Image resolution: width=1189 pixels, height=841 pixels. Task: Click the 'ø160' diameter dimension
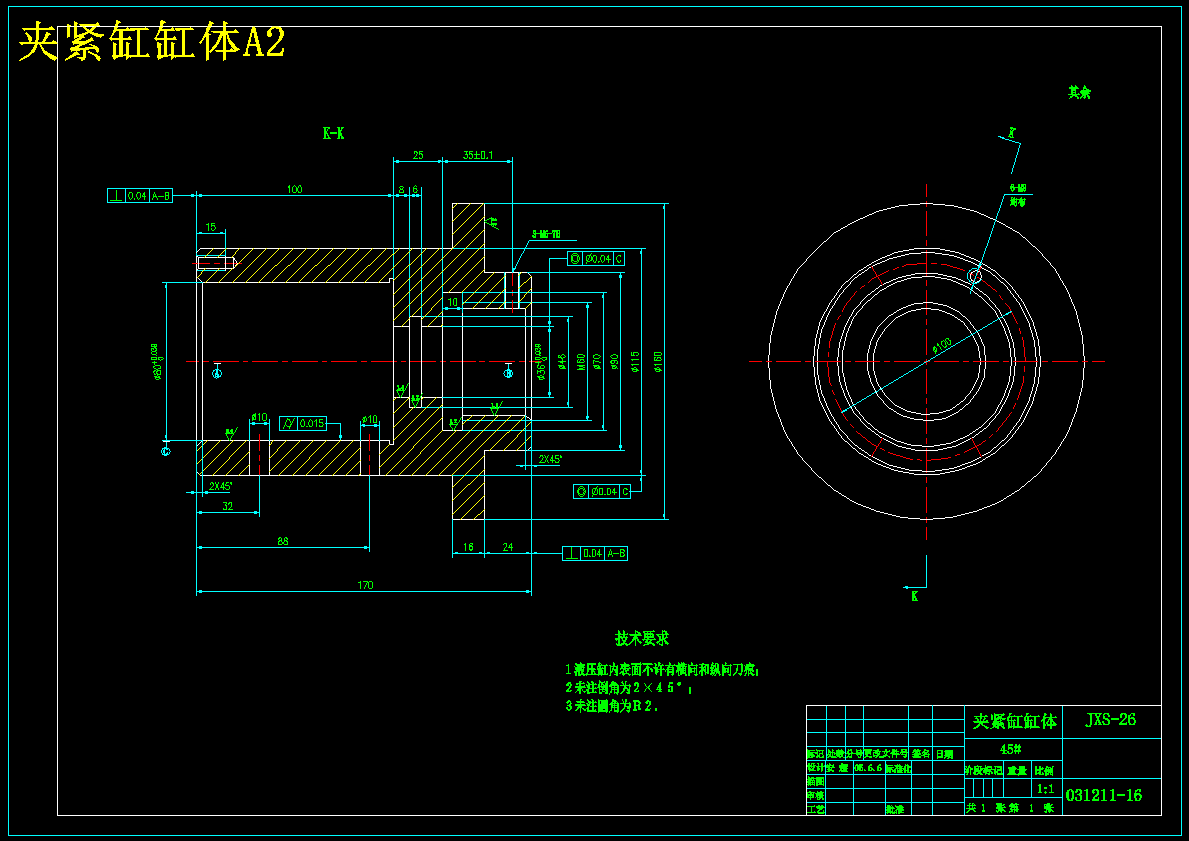[x=658, y=361]
